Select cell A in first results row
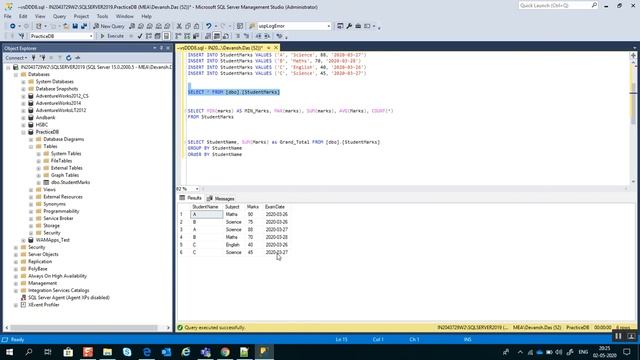Viewport: 640px width, 360px height. [207, 214]
